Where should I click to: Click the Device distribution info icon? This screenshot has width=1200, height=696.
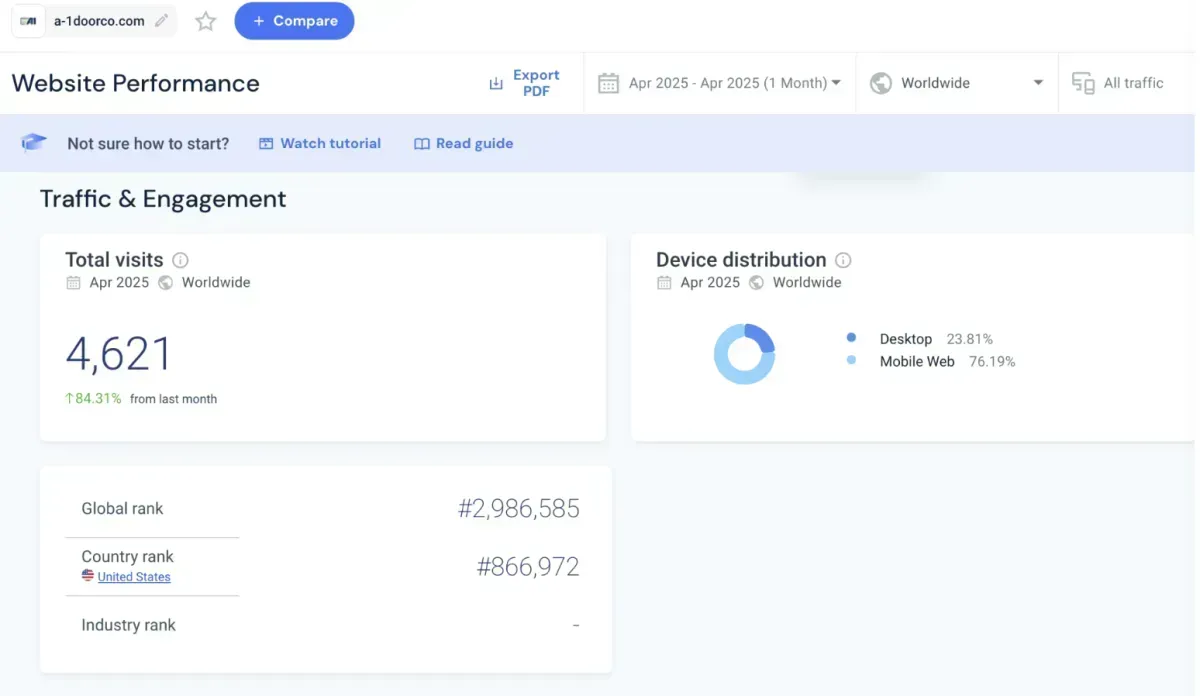tap(843, 260)
